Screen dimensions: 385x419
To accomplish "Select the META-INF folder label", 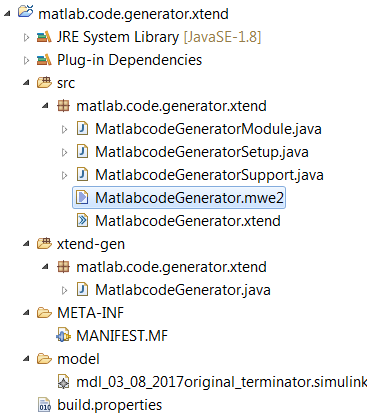I will click(x=90, y=313).
